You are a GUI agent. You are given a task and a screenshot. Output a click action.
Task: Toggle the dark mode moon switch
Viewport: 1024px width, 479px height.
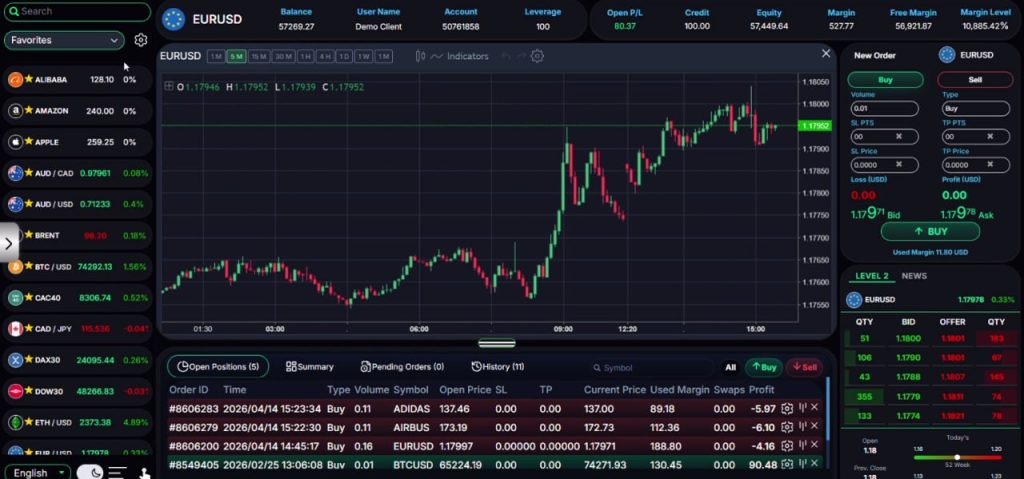(x=89, y=472)
